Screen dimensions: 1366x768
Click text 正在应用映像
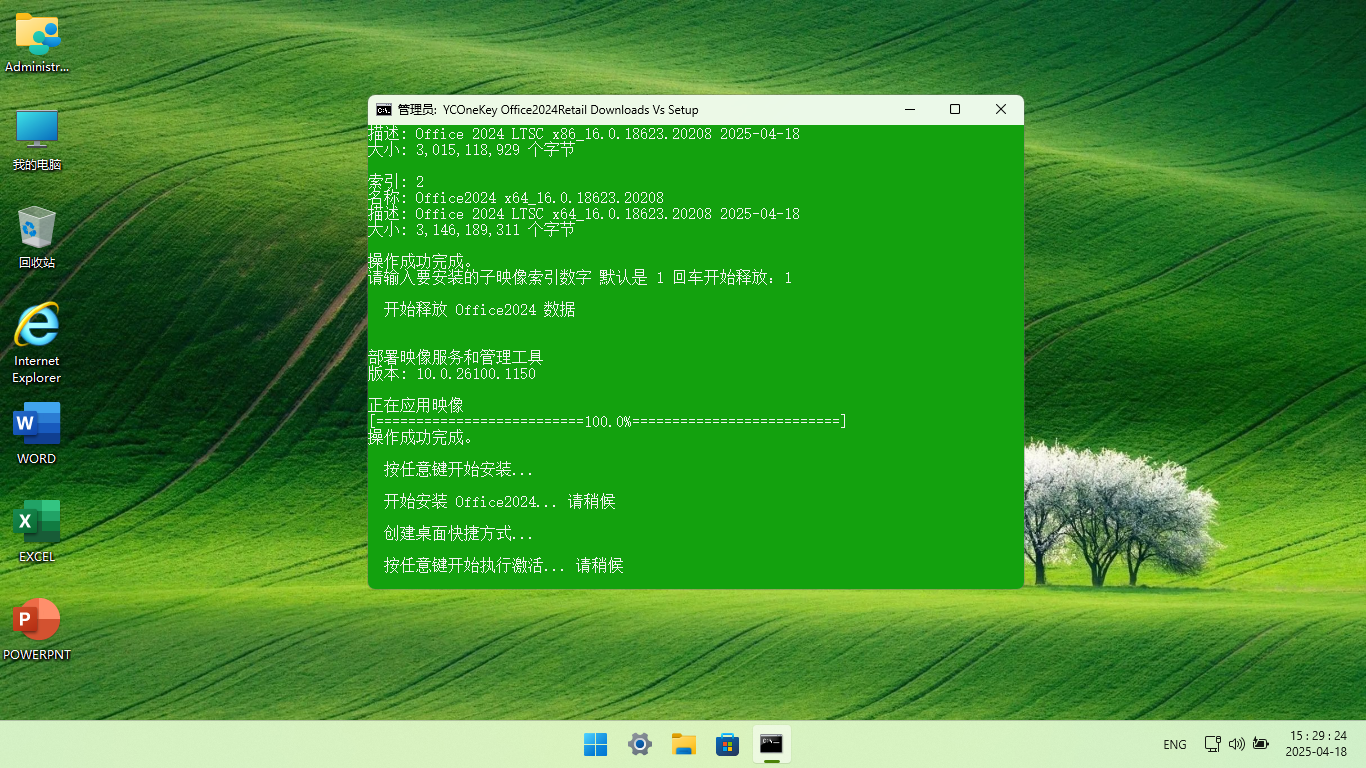tap(416, 406)
